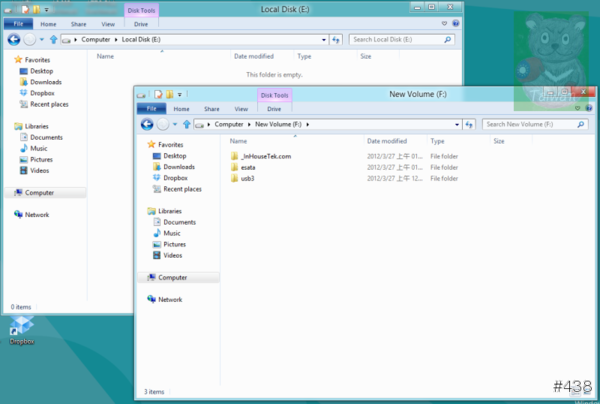Select the usb3 folder

[x=248, y=178]
